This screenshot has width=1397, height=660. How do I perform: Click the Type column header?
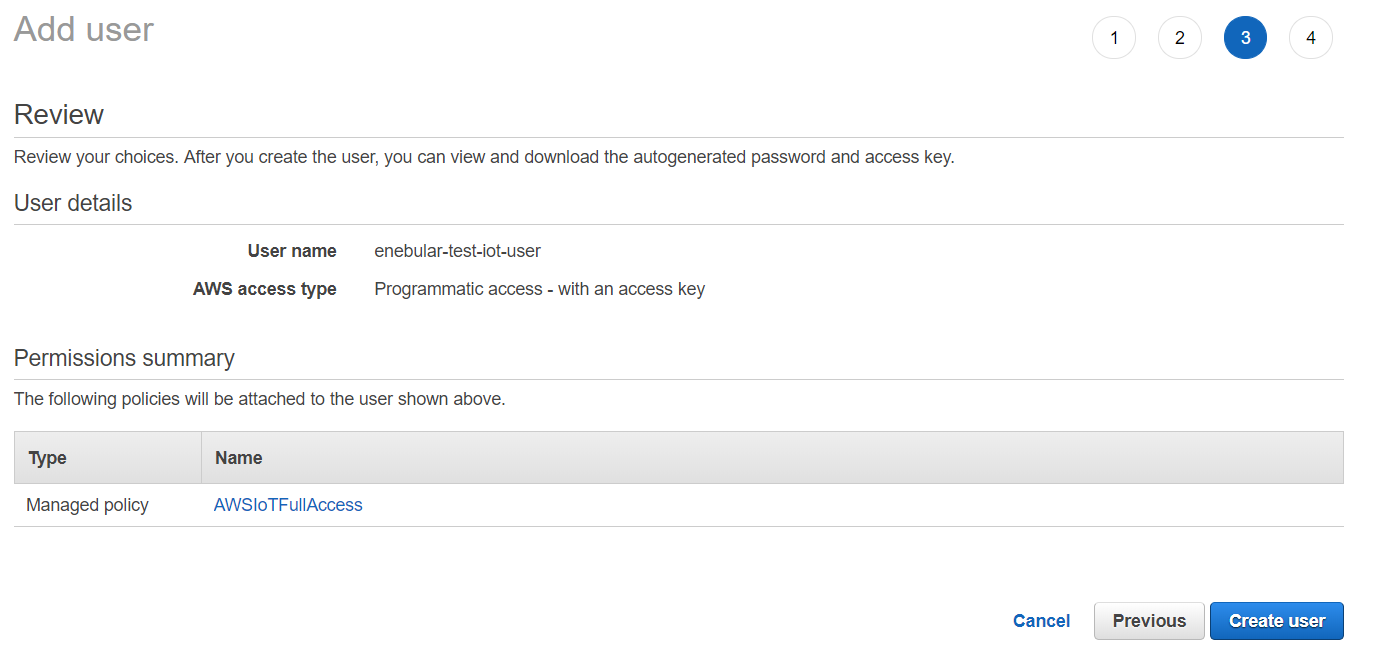click(x=48, y=458)
